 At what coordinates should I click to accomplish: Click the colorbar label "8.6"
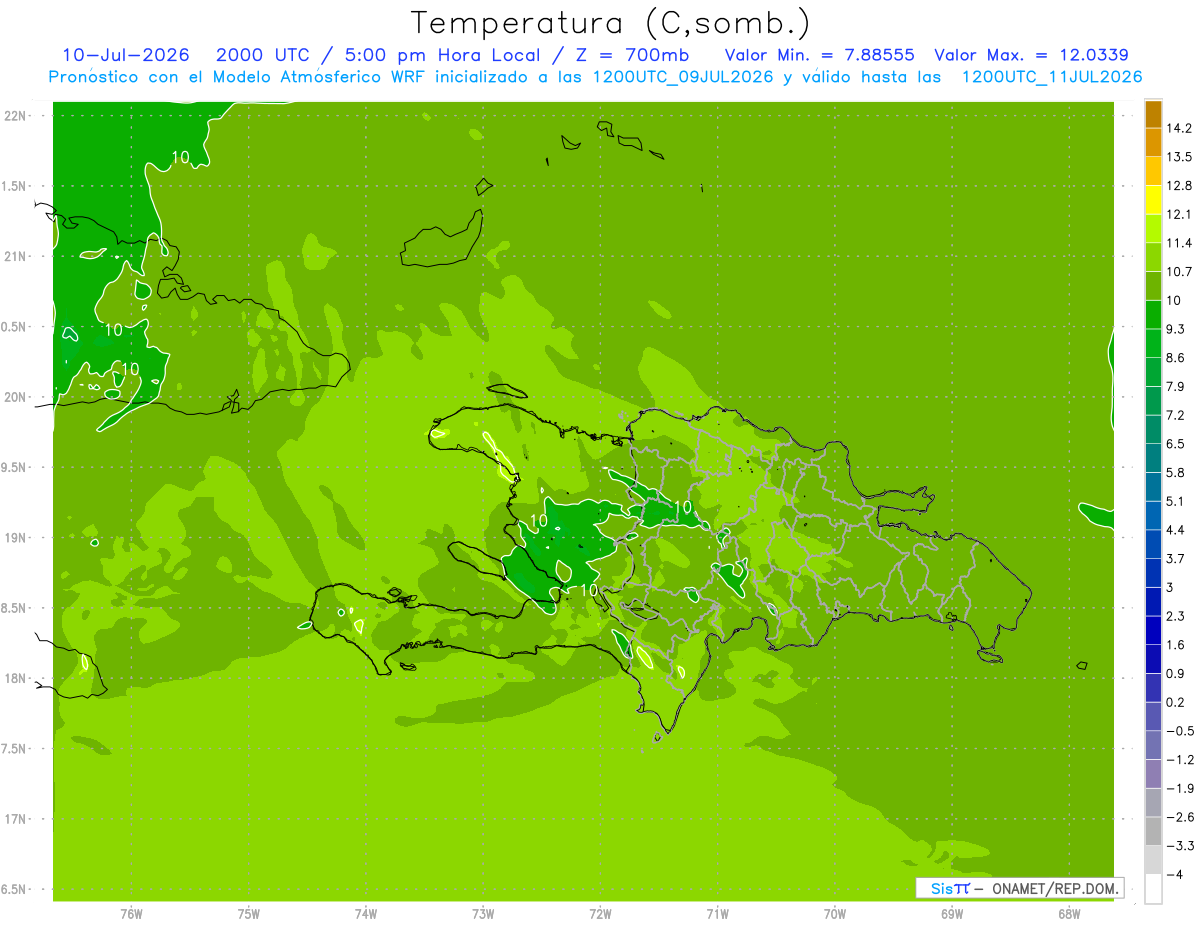coord(1177,358)
